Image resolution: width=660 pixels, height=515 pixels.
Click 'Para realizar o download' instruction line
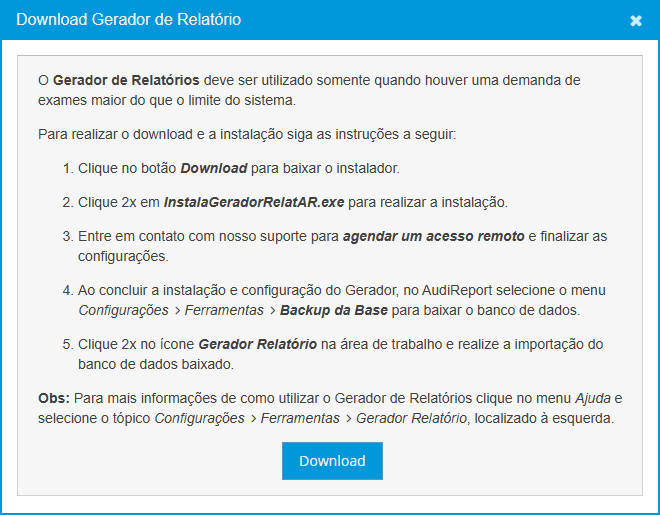pyautogui.click(x=247, y=134)
